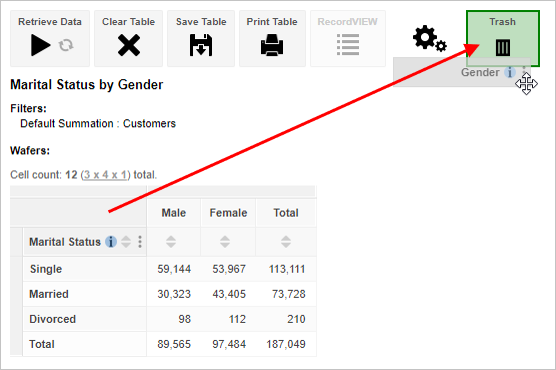Click the grand total 187,049
556x370 pixels.
pyautogui.click(x=286, y=344)
